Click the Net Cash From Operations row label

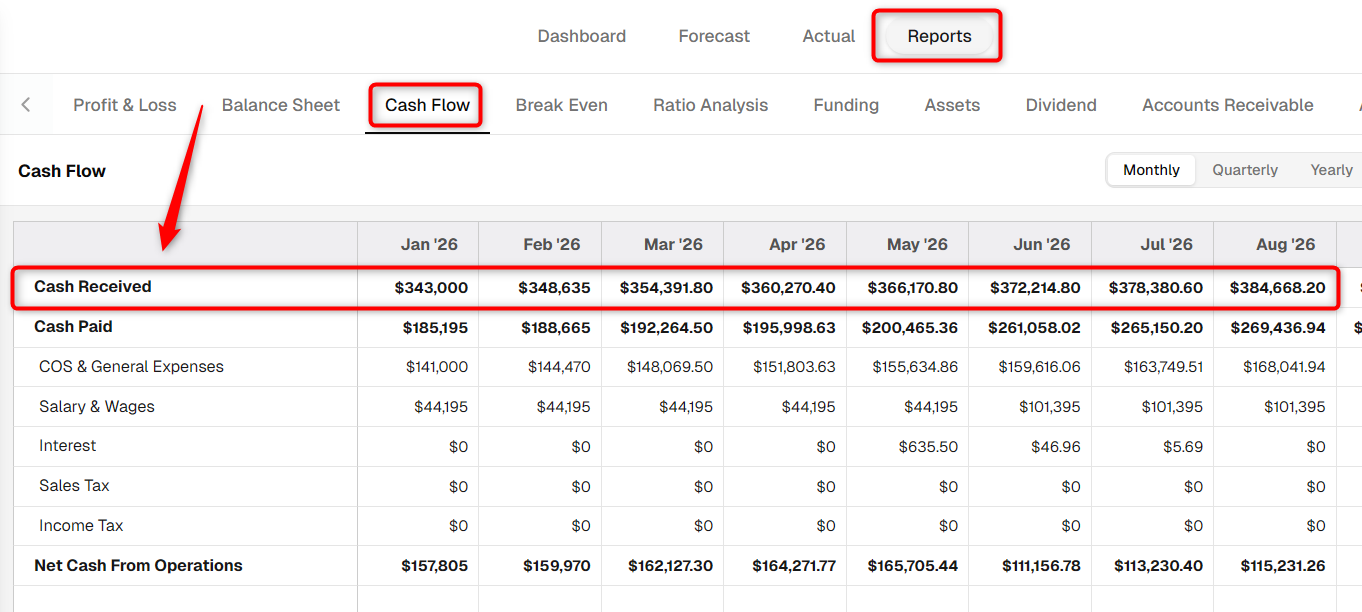click(138, 566)
